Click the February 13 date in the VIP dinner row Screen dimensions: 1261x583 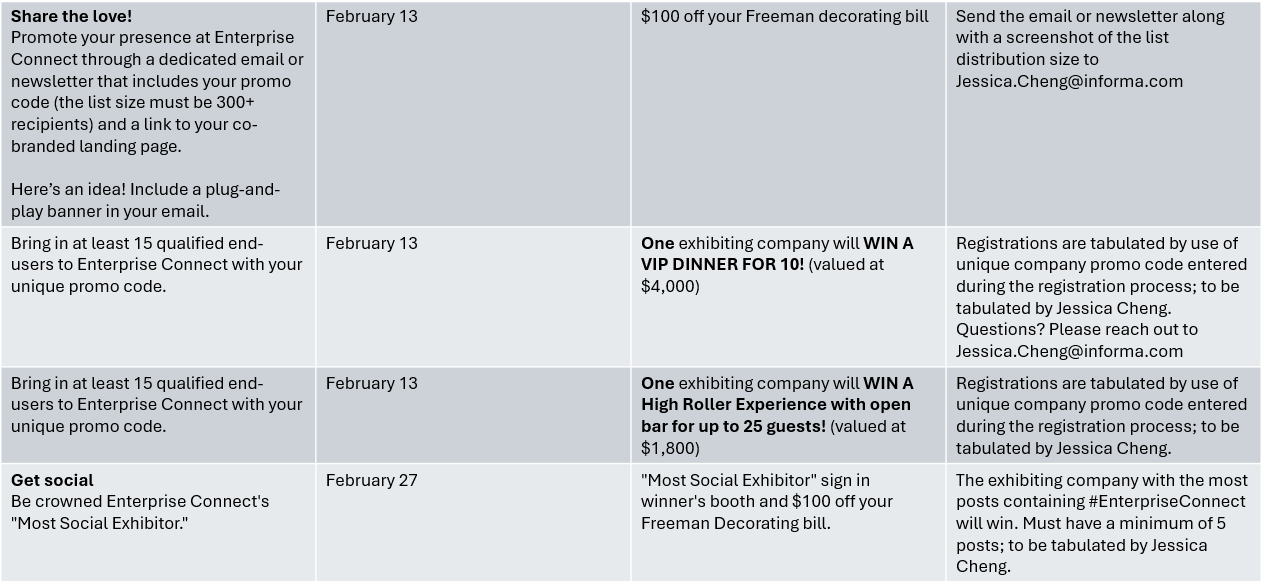pyautogui.click(x=371, y=243)
